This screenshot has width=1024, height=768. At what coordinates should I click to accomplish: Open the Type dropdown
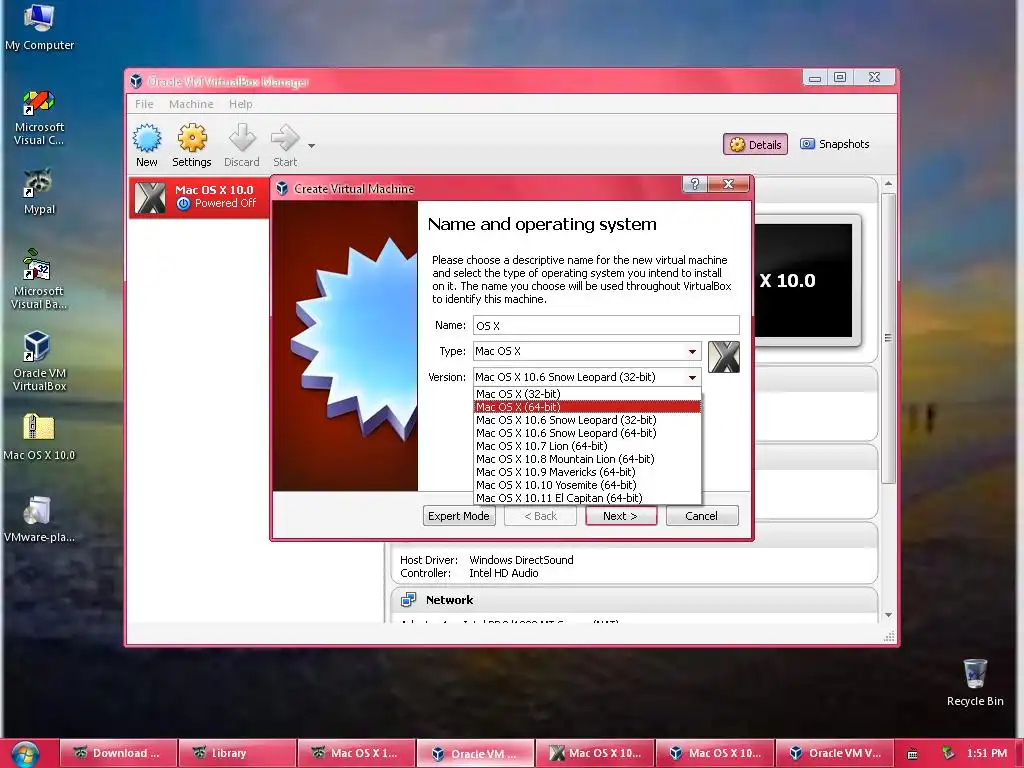(x=587, y=351)
